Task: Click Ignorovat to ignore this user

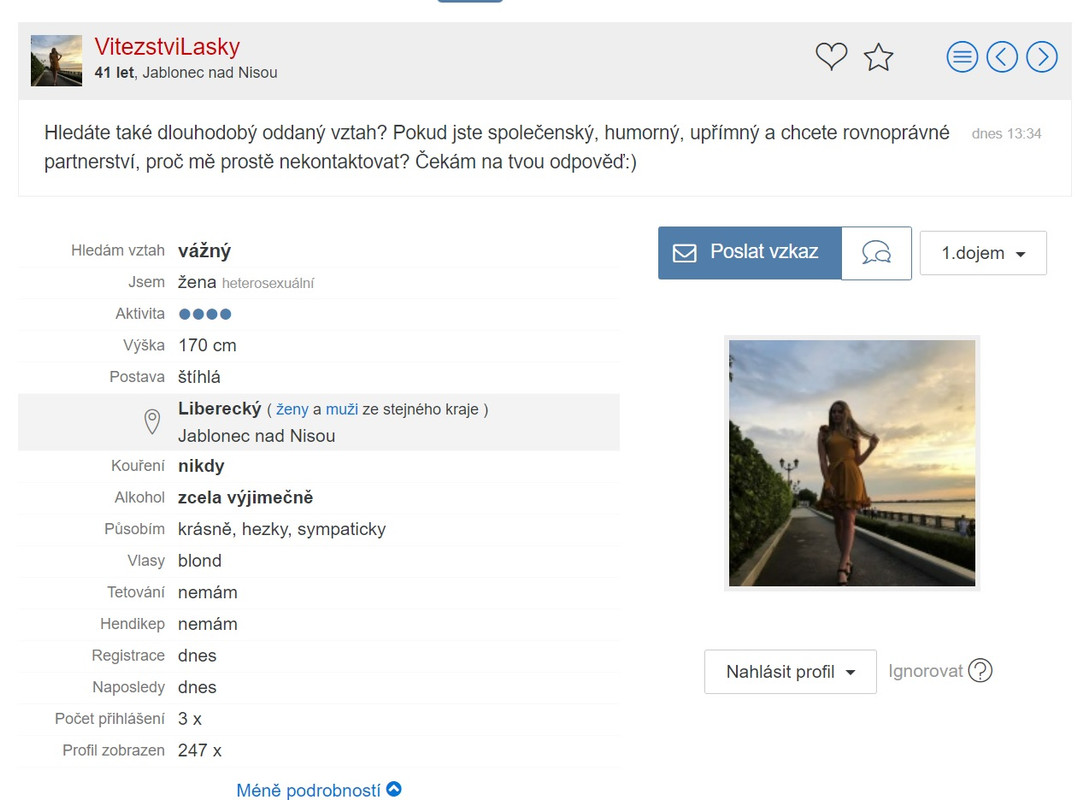Action: tap(925, 671)
